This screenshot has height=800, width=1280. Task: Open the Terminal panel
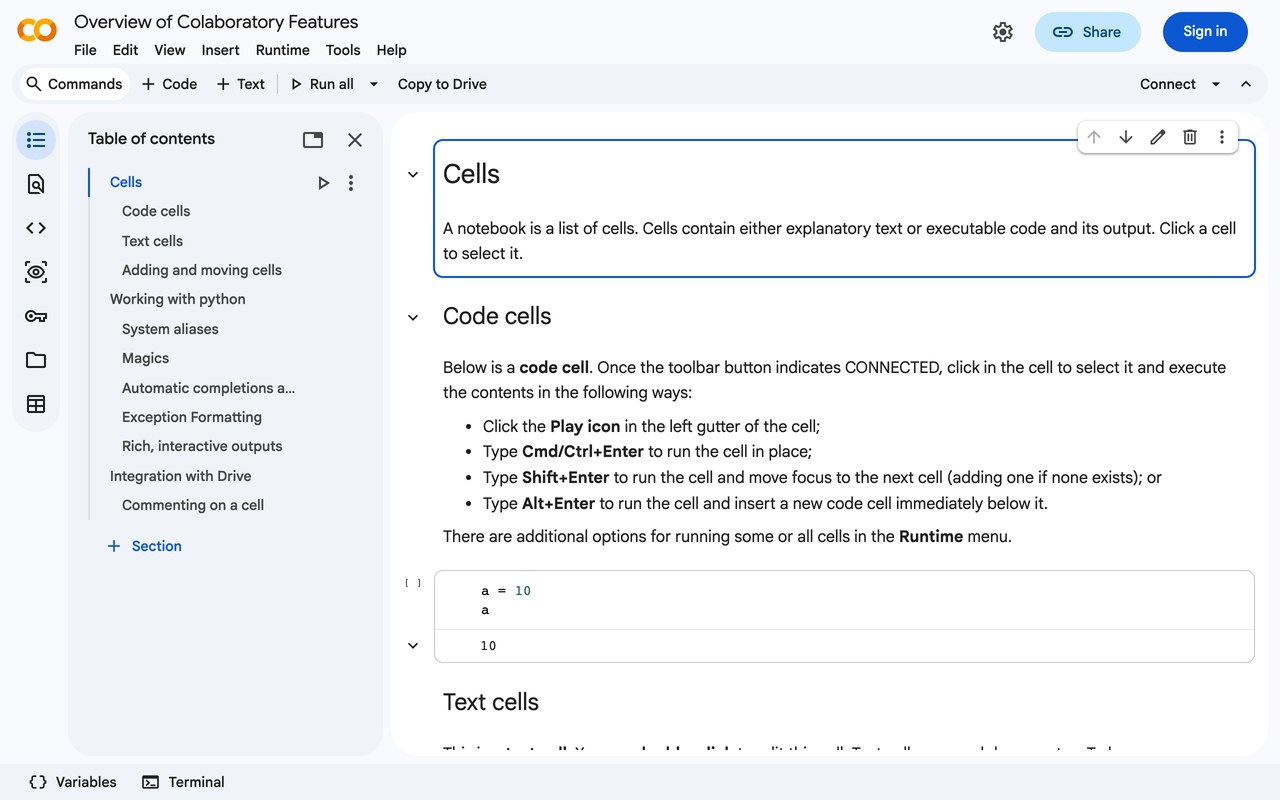183,782
